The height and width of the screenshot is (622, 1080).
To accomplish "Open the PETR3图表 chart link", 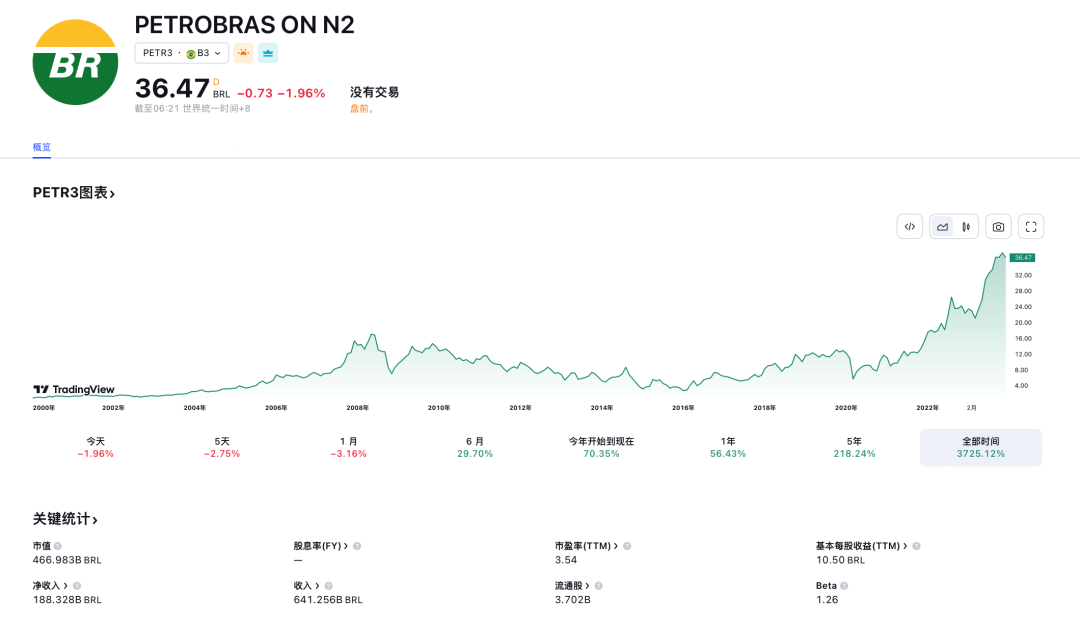I will pos(74,193).
